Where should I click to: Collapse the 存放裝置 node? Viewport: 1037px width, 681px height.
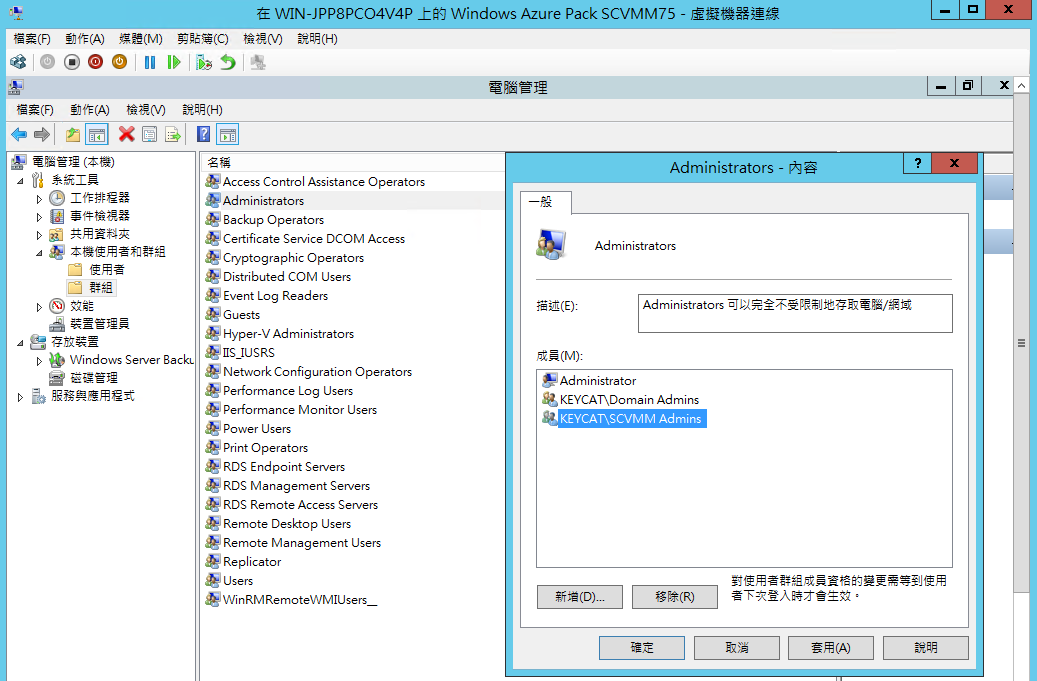[20, 342]
